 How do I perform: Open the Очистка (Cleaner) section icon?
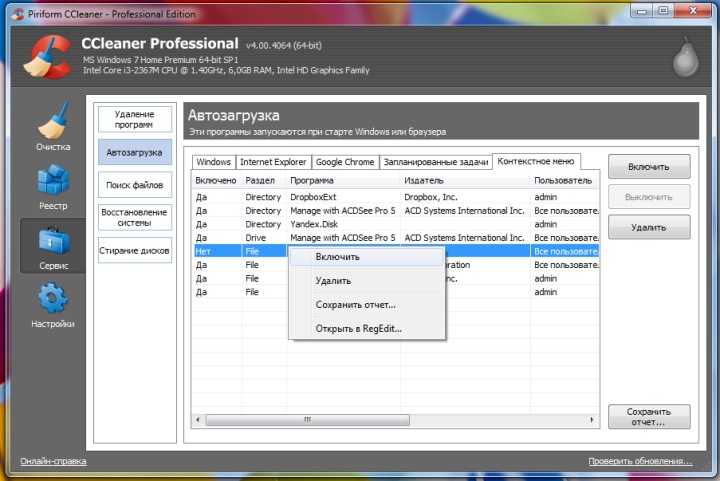click(53, 120)
